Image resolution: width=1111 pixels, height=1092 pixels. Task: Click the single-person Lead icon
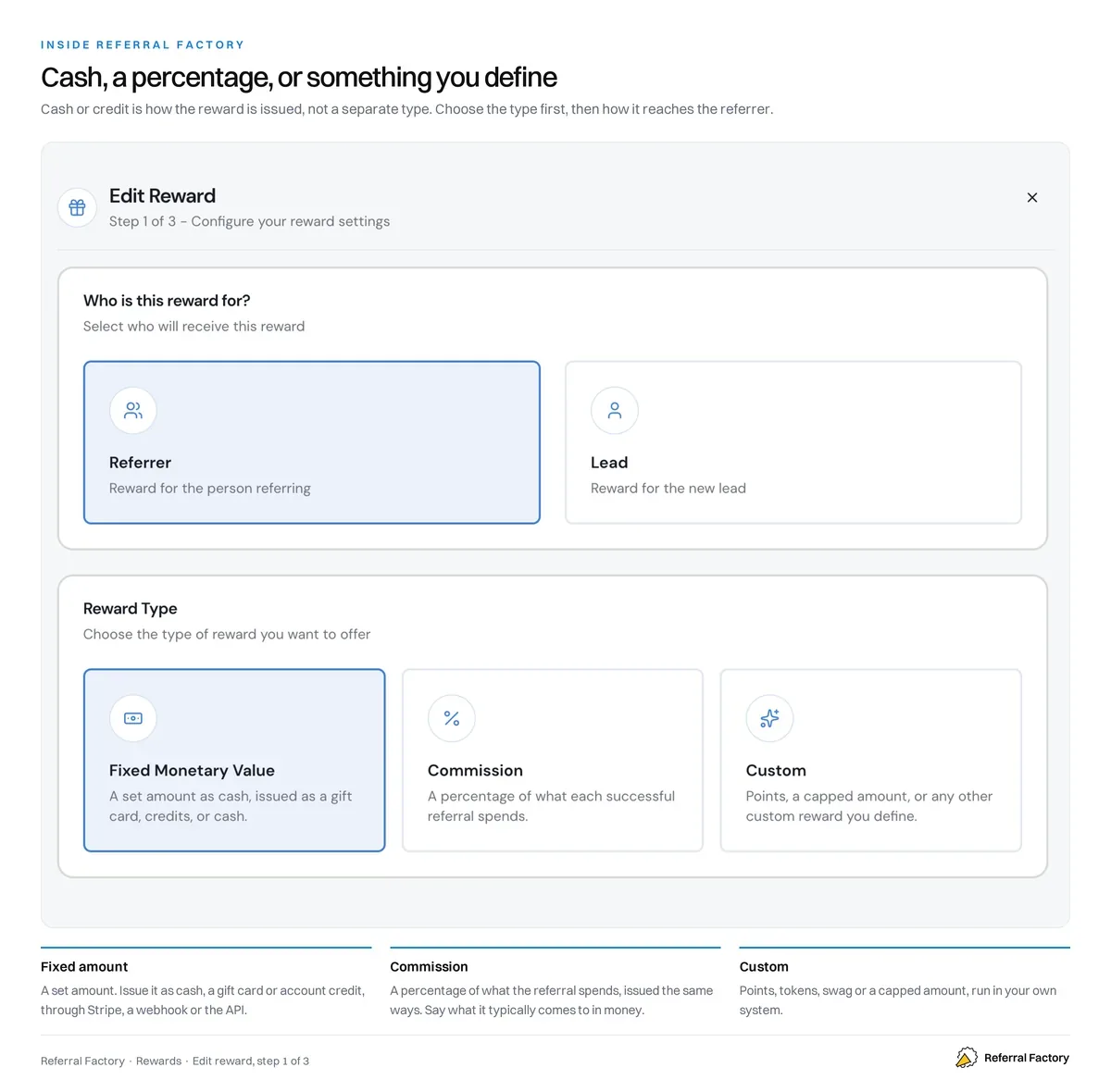pos(615,410)
